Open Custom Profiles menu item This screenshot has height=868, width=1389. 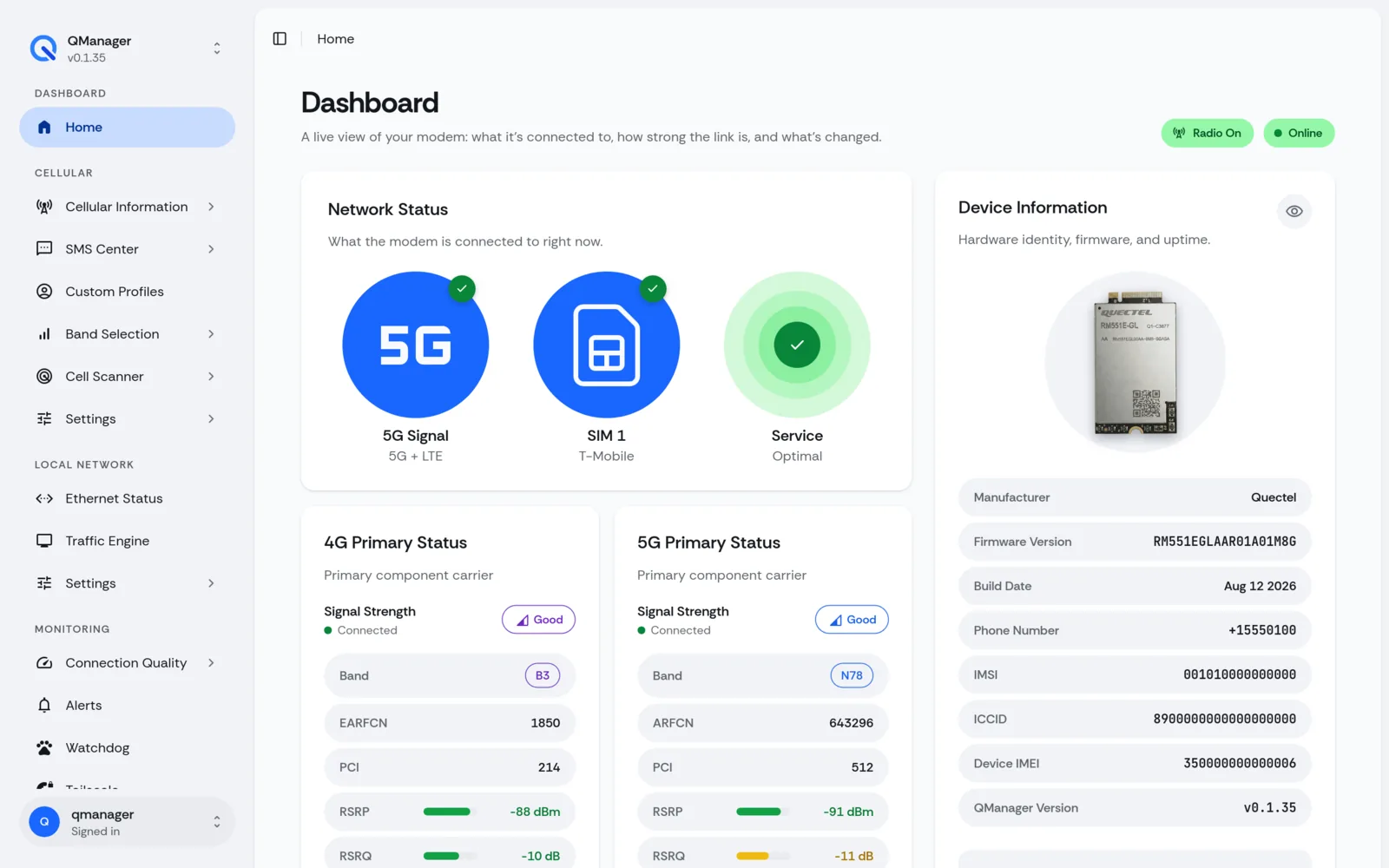pos(128,292)
